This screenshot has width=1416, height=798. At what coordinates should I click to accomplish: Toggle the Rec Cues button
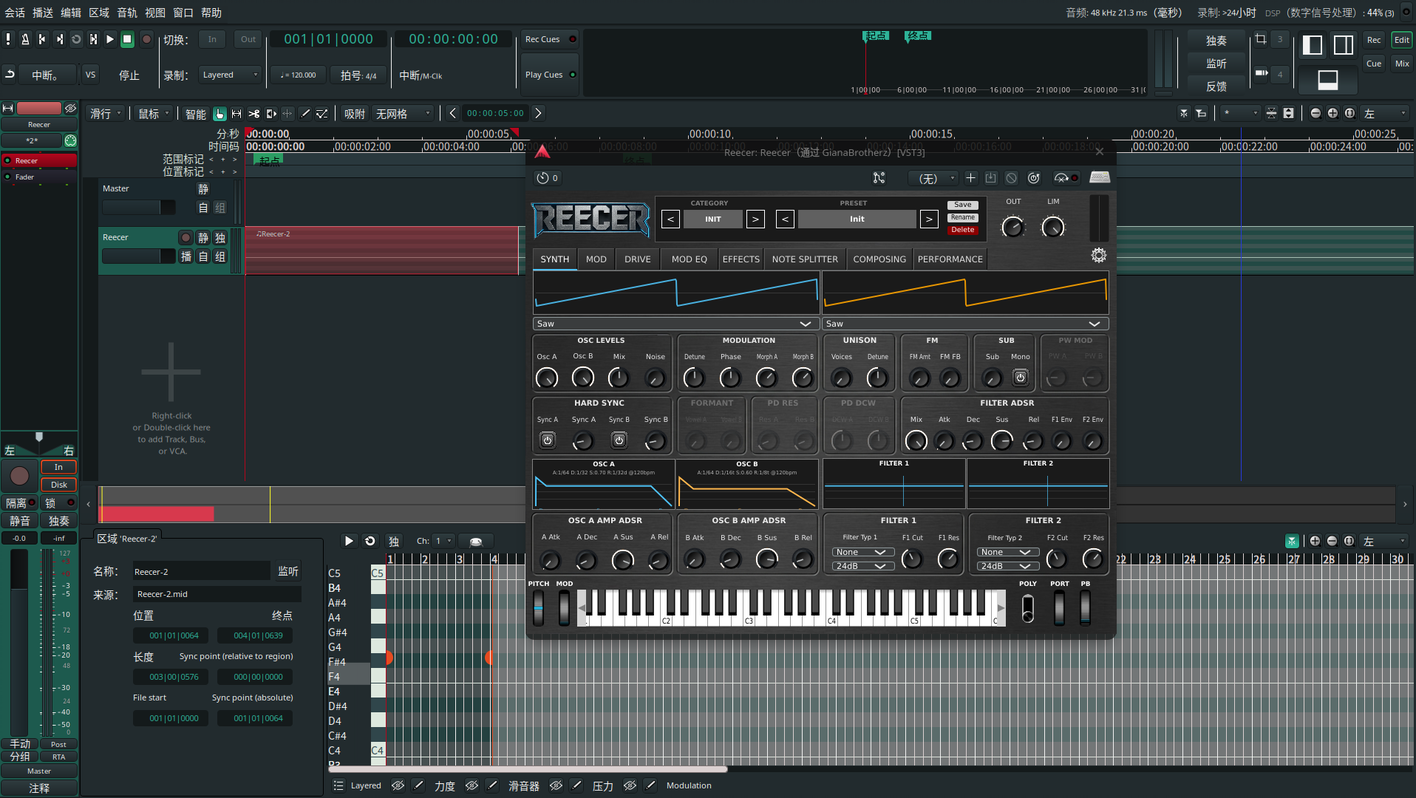[550, 39]
